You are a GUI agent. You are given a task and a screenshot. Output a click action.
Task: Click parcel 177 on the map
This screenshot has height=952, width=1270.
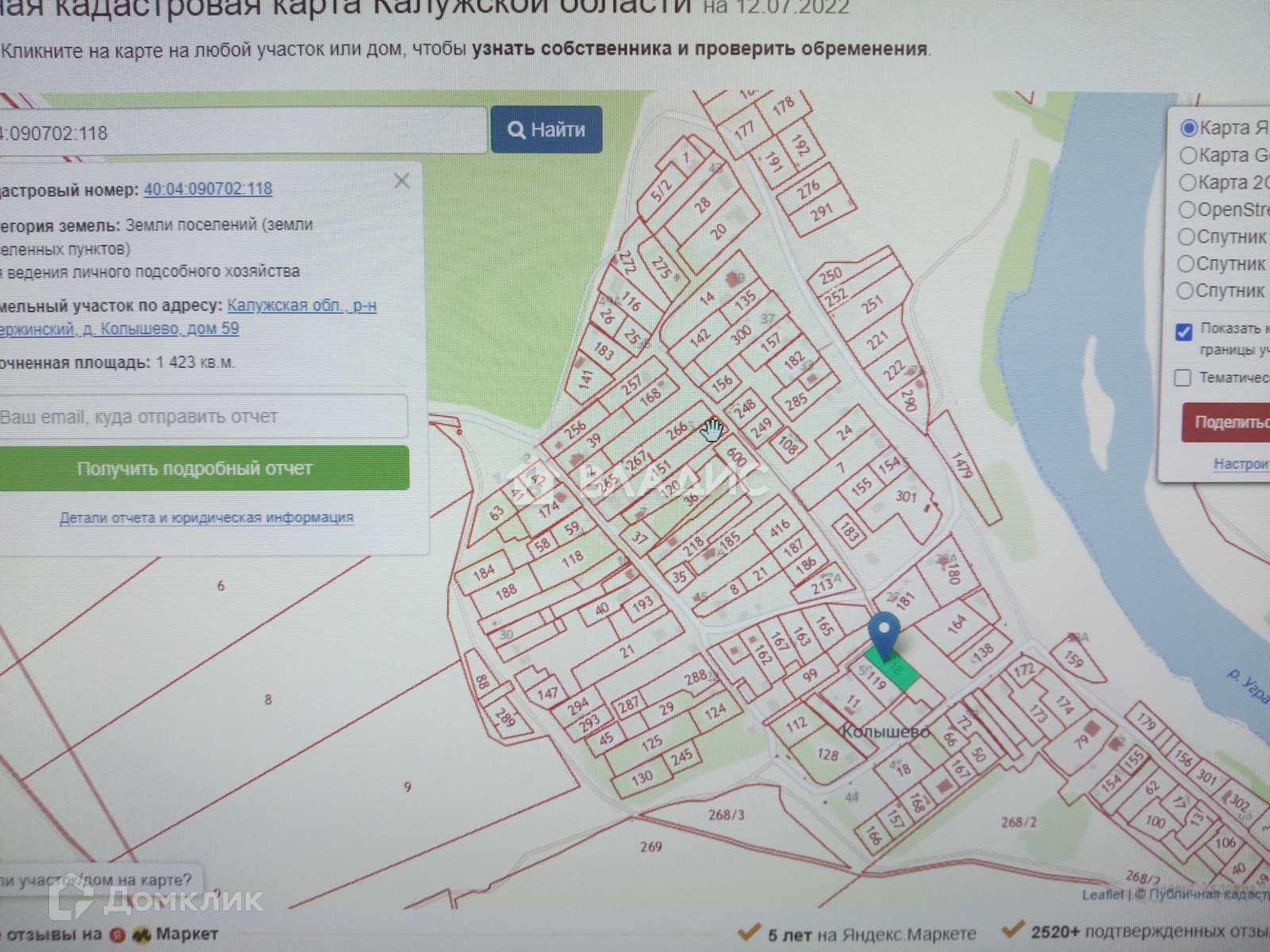pyautogui.click(x=744, y=130)
